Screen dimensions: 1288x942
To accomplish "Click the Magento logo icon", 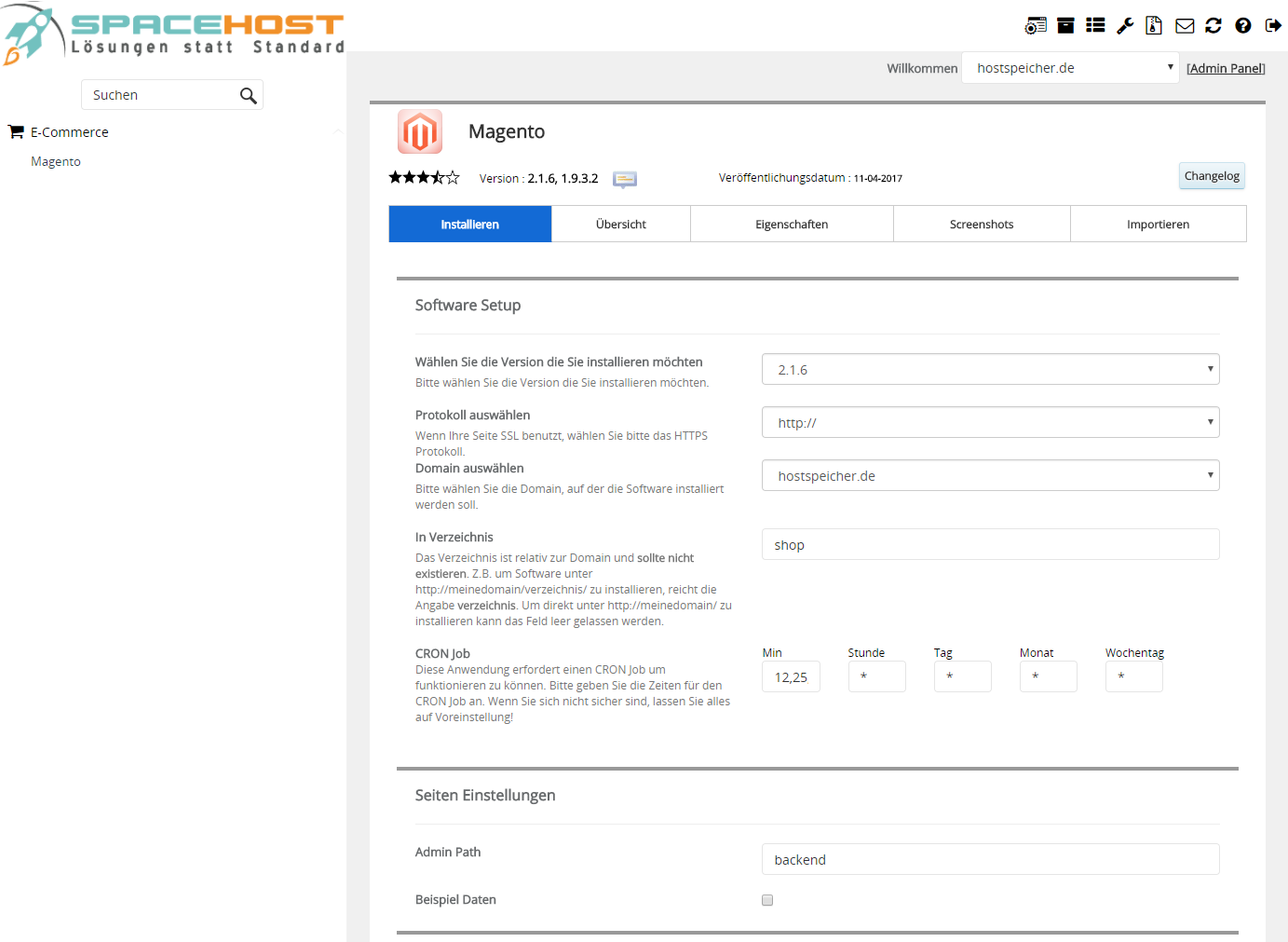I will coord(420,131).
